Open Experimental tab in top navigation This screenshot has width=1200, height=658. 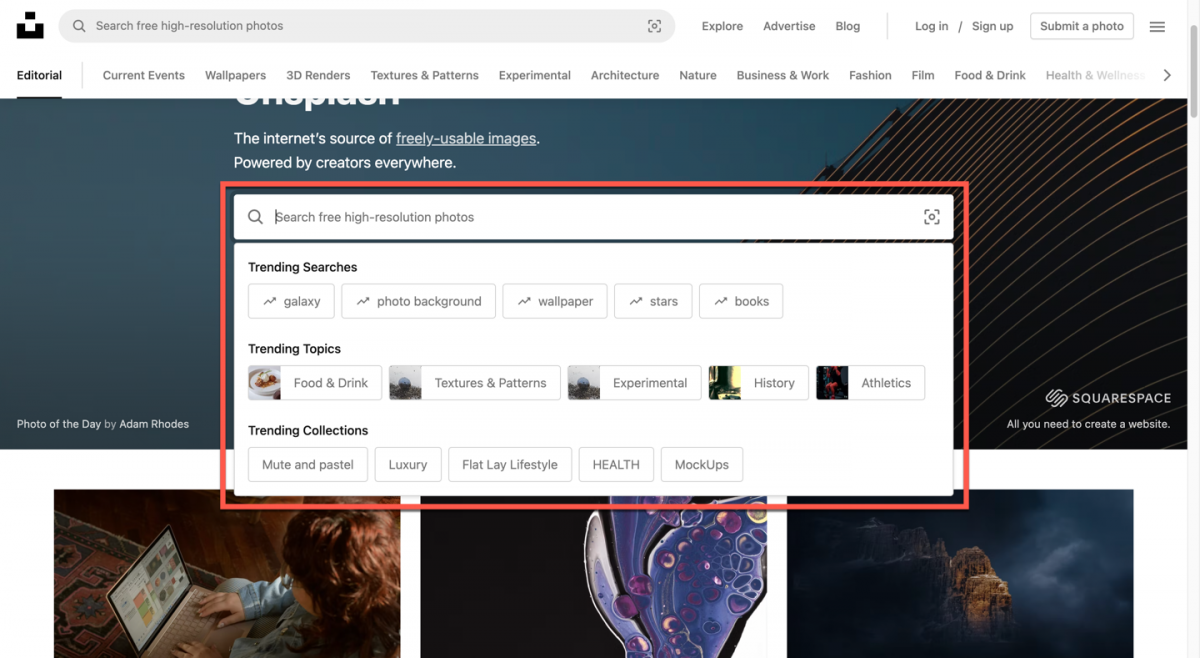535,75
